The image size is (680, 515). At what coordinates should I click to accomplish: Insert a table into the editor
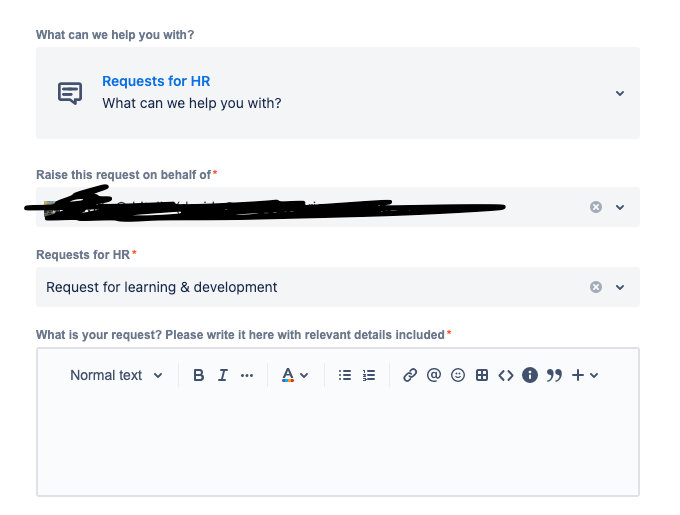(482, 375)
